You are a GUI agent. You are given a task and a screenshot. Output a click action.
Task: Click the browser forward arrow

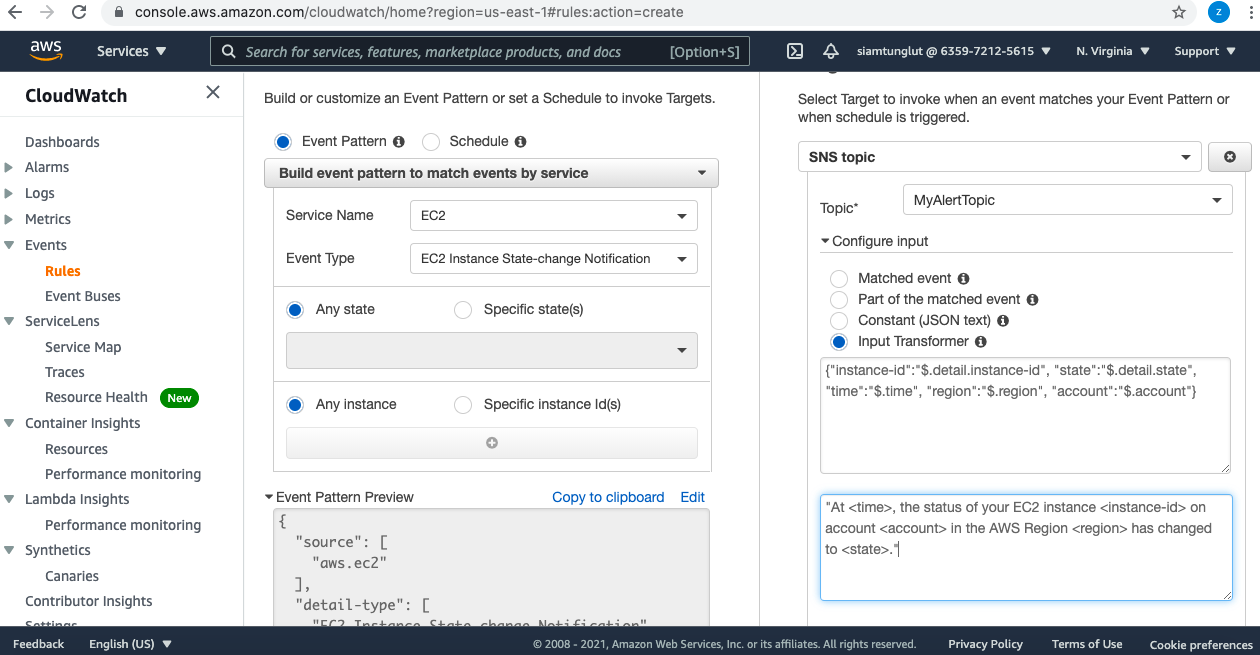pos(47,13)
